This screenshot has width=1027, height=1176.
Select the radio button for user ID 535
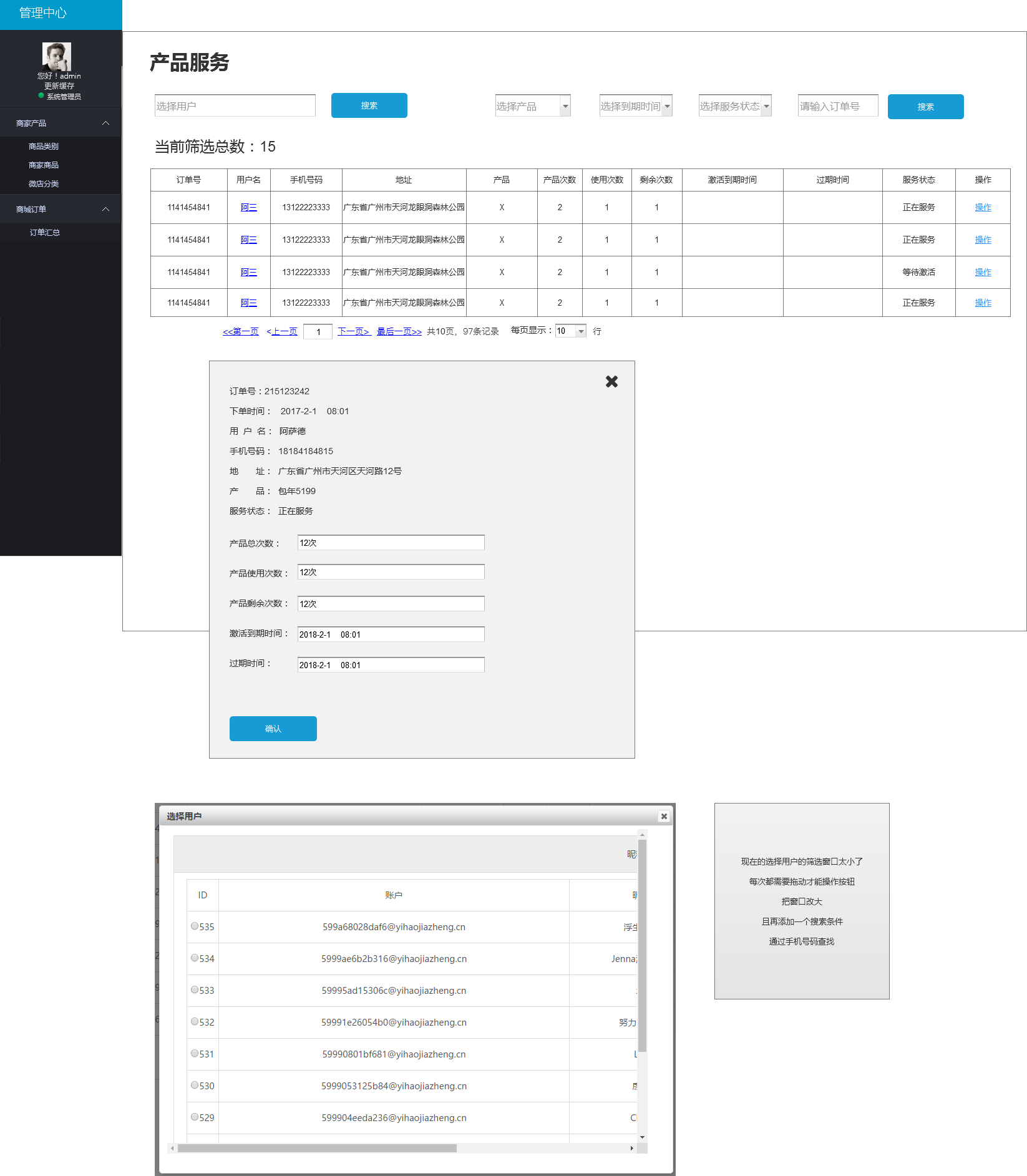[x=195, y=926]
